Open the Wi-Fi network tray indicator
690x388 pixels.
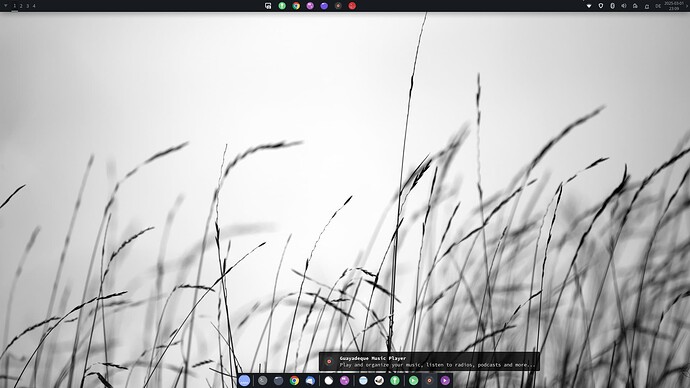pyautogui.click(x=589, y=6)
